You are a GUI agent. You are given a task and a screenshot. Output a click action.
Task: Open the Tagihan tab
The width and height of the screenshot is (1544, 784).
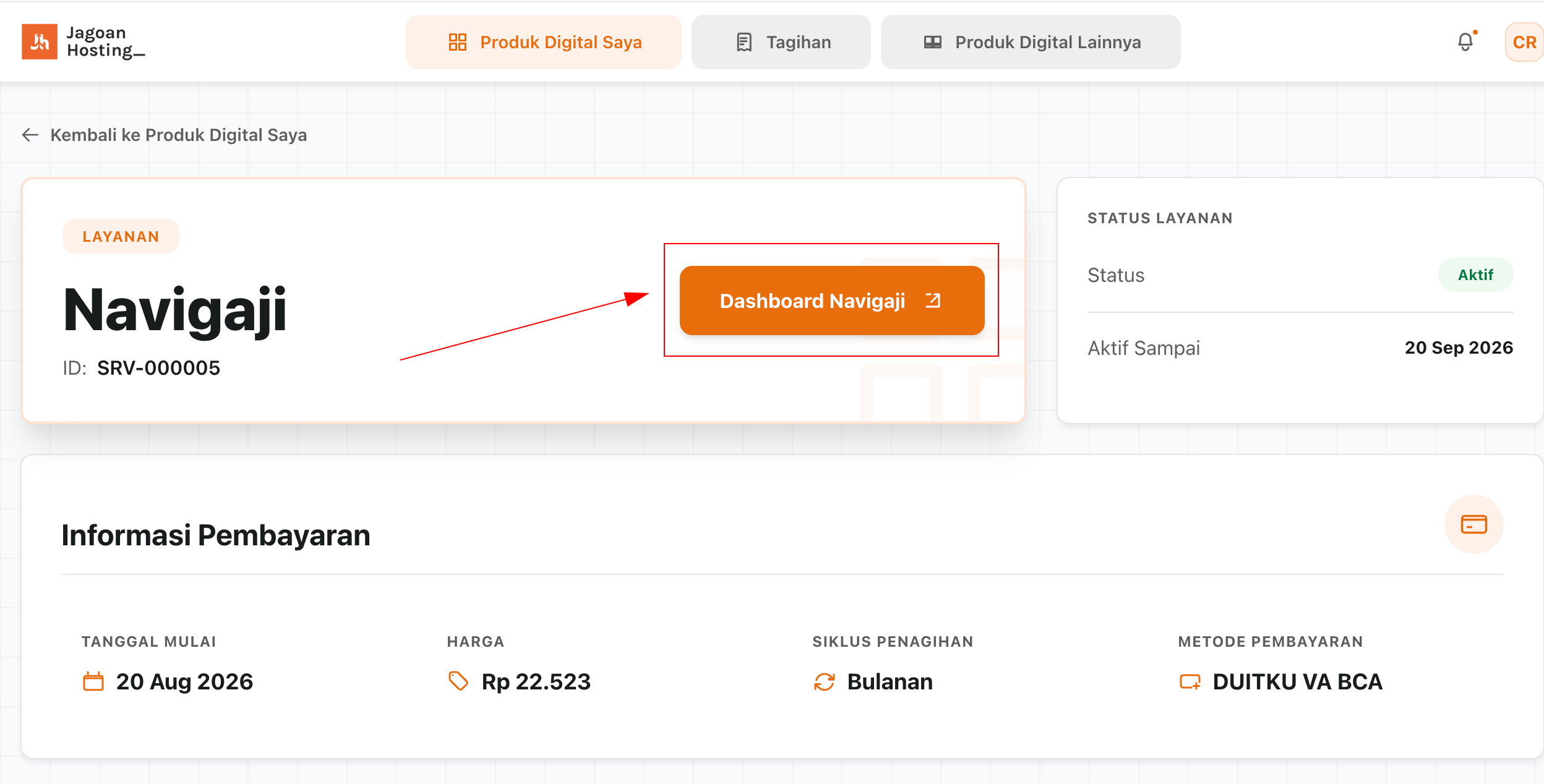pyautogui.click(x=781, y=42)
